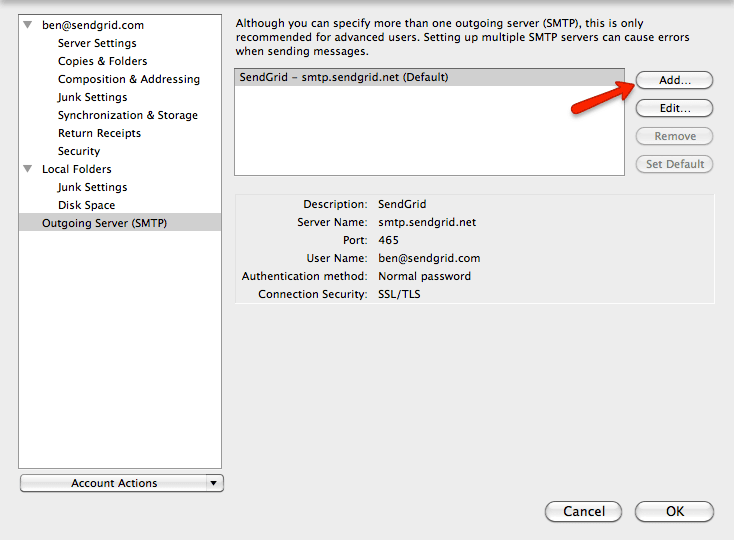Image resolution: width=734 pixels, height=540 pixels.
Task: Select the ben@sendgrid.com account
Action: pos(93,25)
